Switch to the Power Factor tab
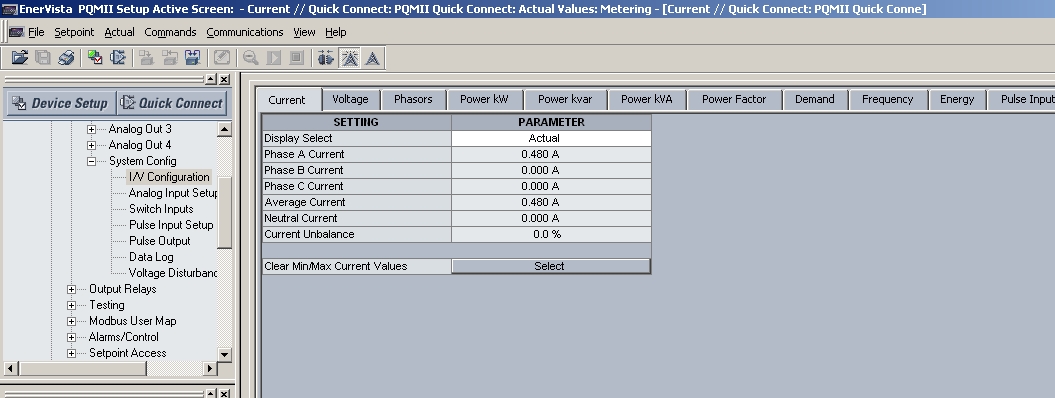Viewport: 1055px width, 398px height. tap(734, 100)
